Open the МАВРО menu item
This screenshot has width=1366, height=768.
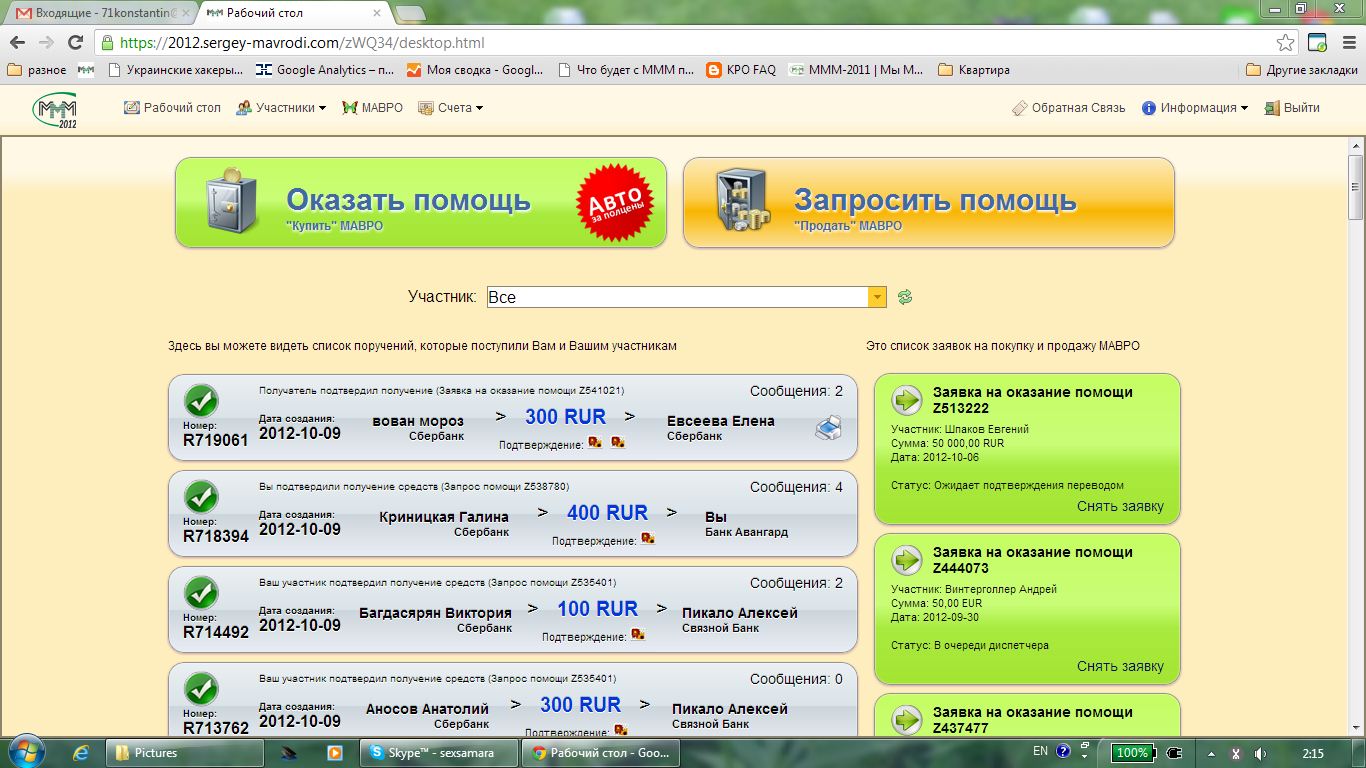pos(372,108)
